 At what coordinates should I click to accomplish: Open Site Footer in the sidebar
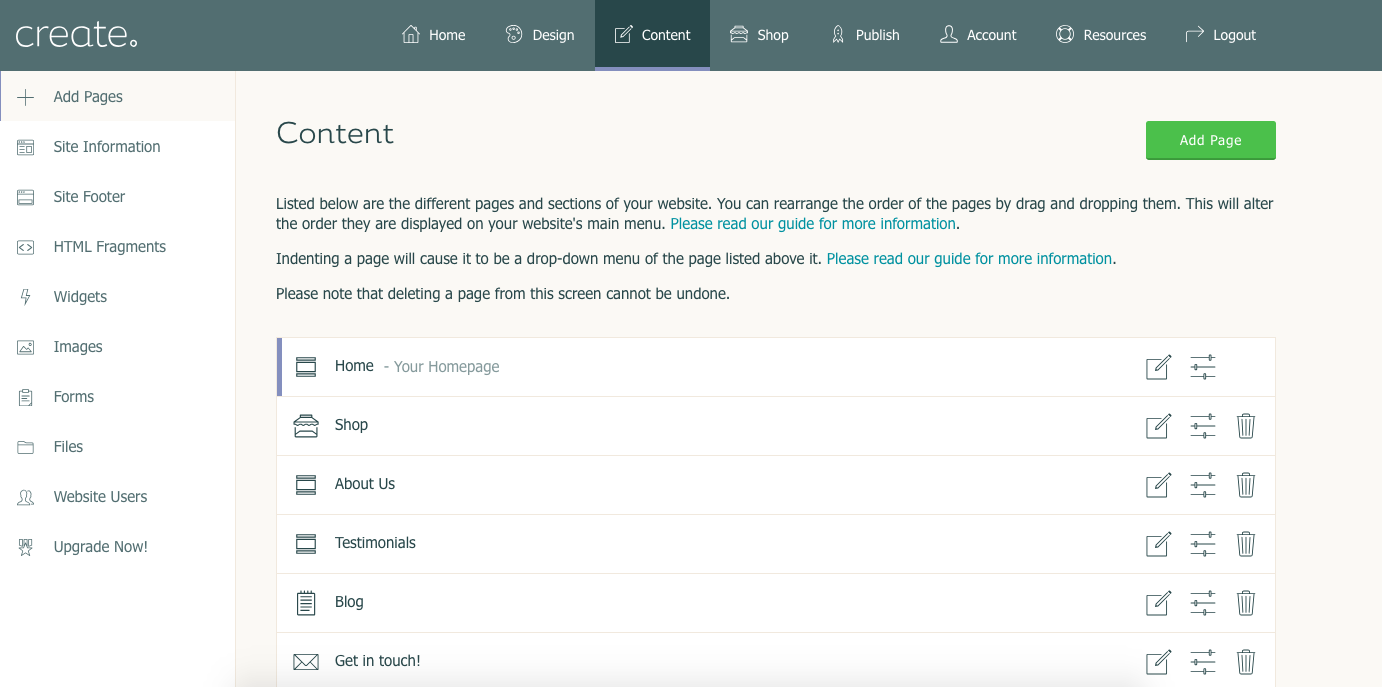click(x=118, y=196)
